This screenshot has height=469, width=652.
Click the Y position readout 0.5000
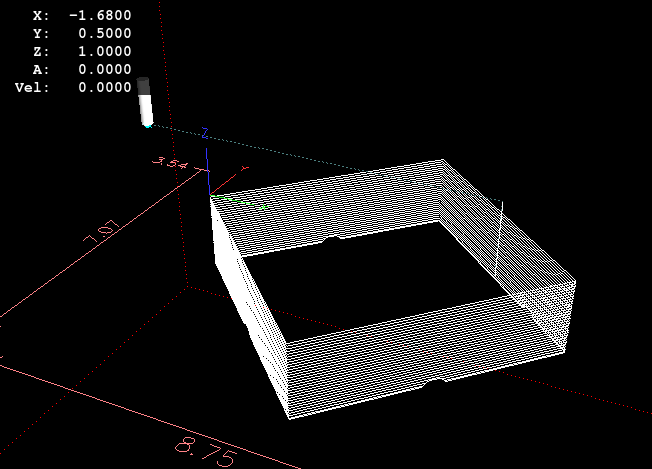coord(104,34)
